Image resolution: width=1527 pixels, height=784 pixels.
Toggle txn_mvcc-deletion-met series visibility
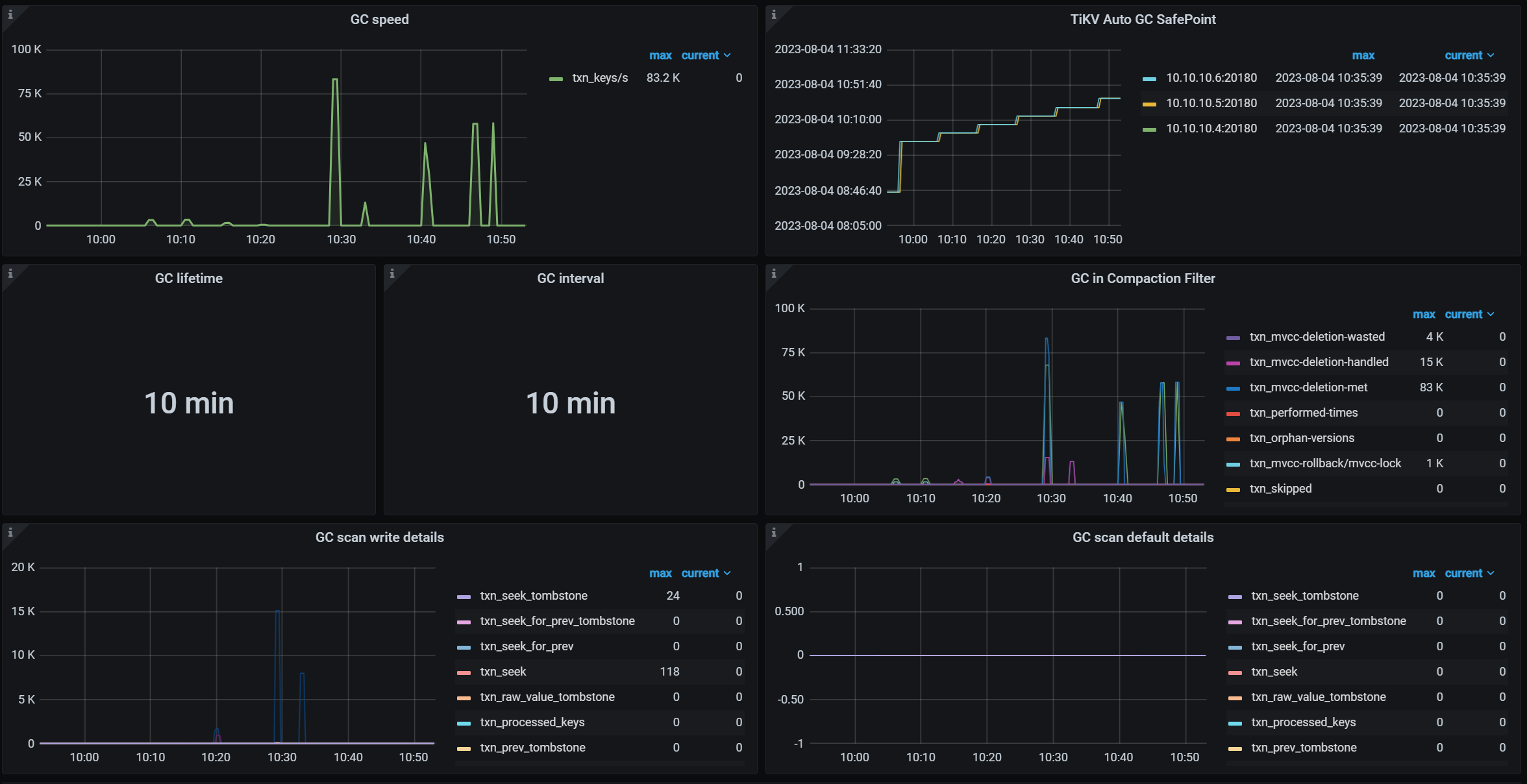[1308, 387]
